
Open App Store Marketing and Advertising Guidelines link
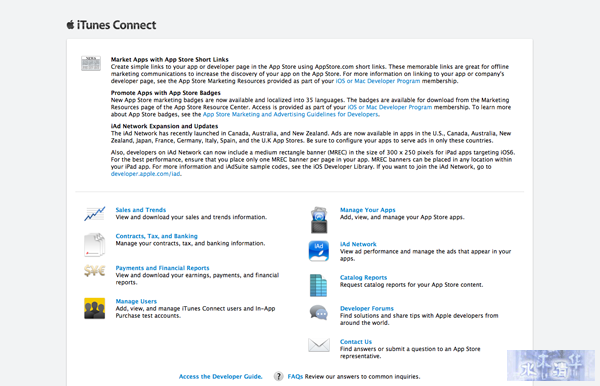pos(290,114)
